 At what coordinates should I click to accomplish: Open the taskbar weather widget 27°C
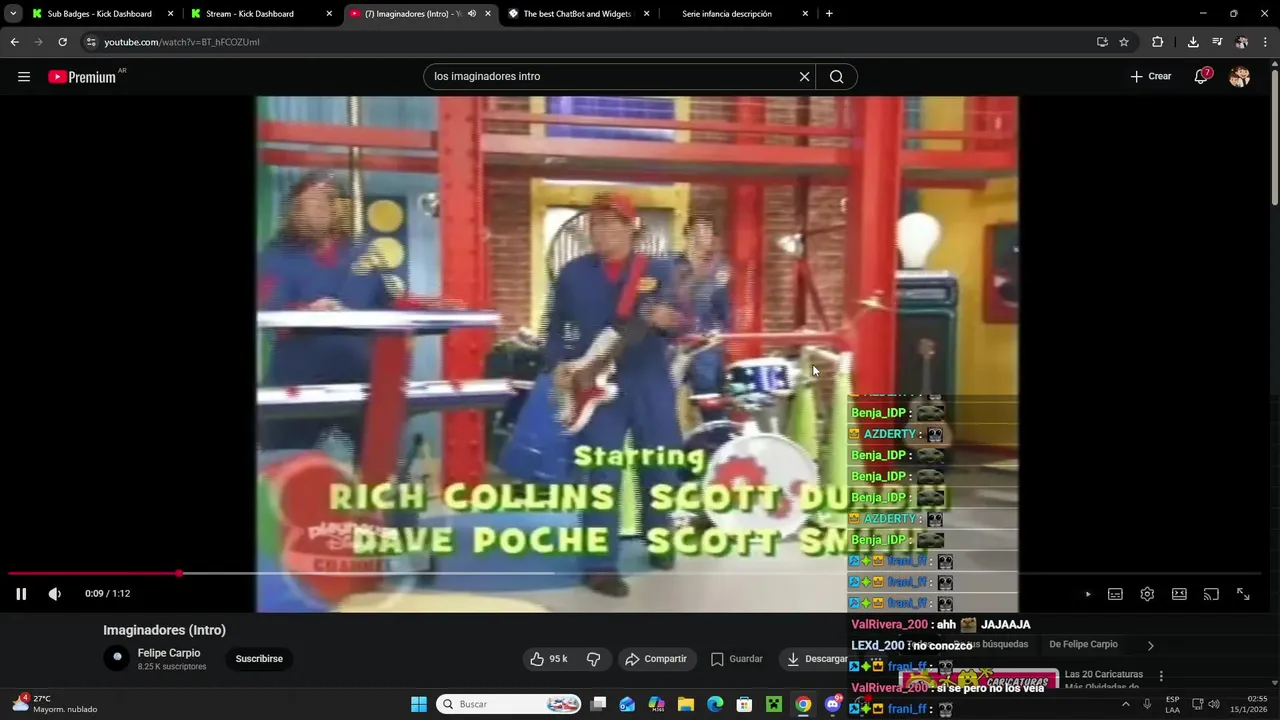[55, 704]
